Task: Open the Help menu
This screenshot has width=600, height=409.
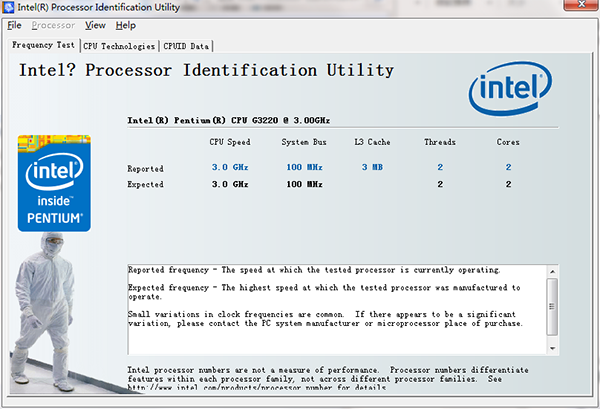Action: coord(126,25)
